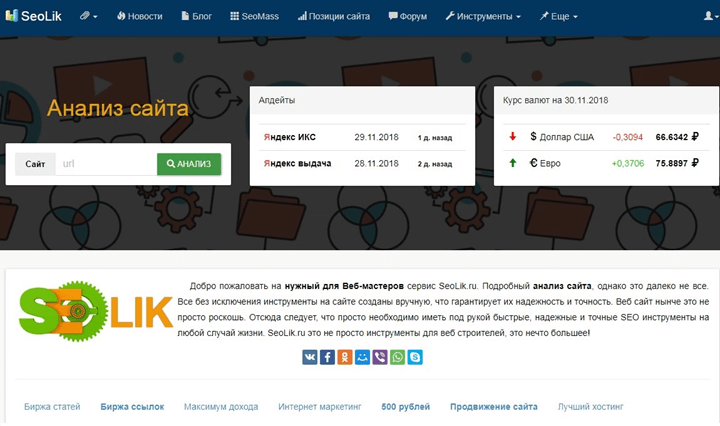Share via Viber icon

pos(380,357)
